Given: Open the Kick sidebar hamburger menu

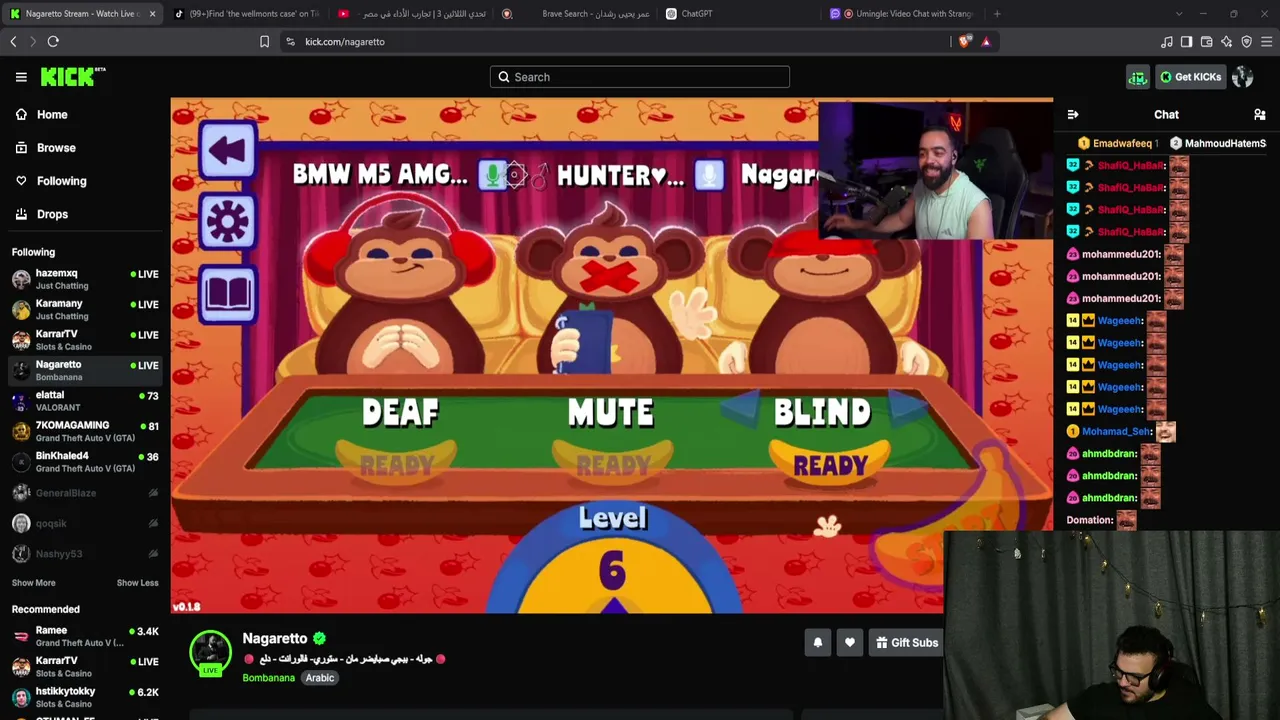Looking at the screenshot, I should [x=21, y=77].
